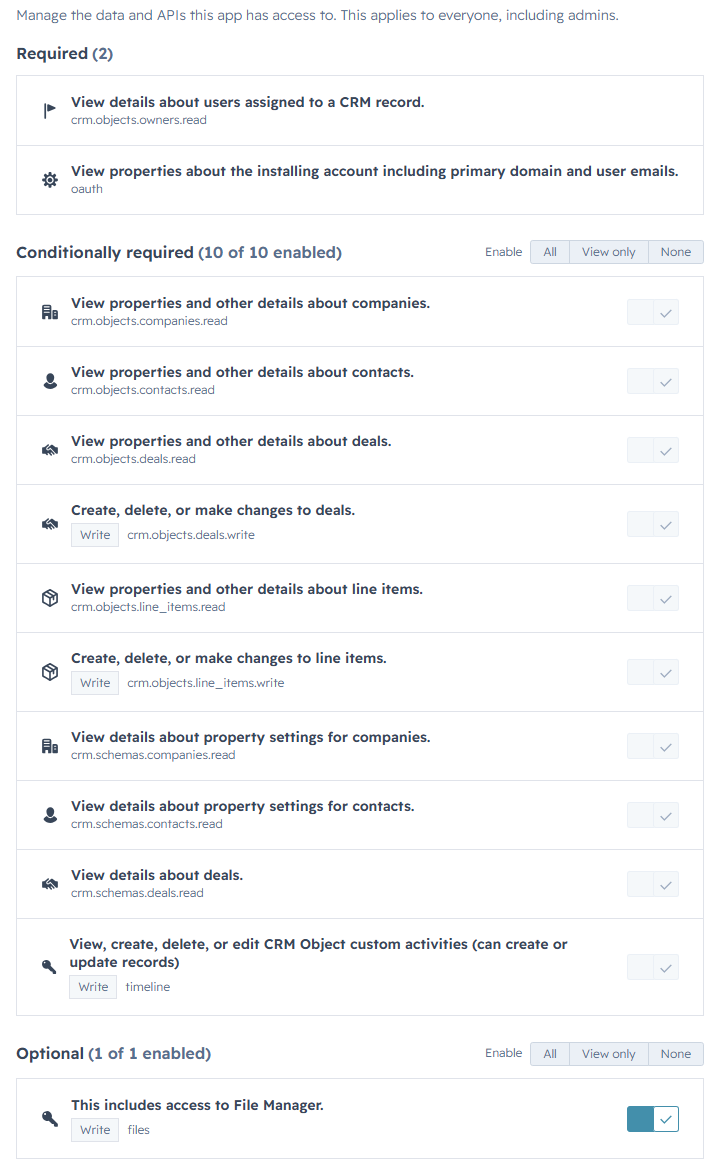Image resolution: width=722 pixels, height=1167 pixels.
Task: Click the person icon for contacts.read scope
Action: [x=50, y=381]
